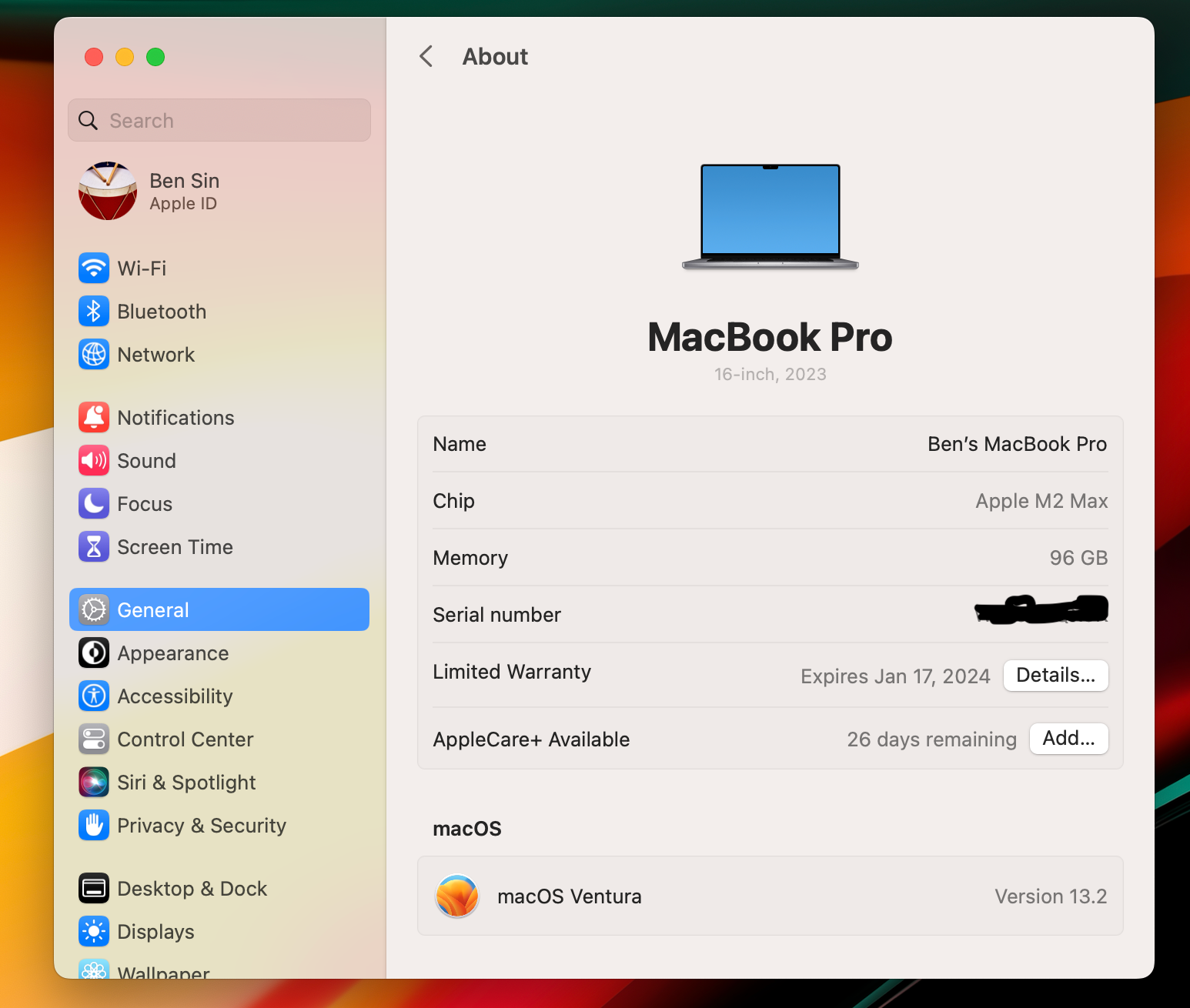Select the Network globe icon
Image resolution: width=1190 pixels, height=1008 pixels.
(94, 355)
